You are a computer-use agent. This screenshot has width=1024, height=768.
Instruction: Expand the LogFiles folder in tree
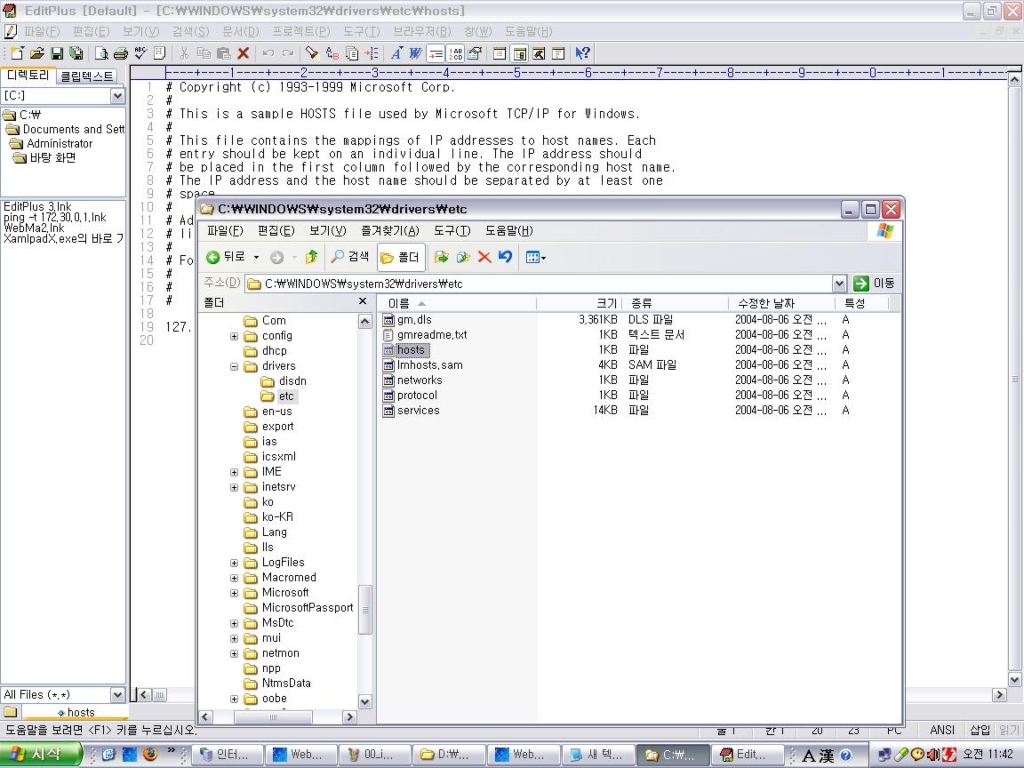click(234, 562)
